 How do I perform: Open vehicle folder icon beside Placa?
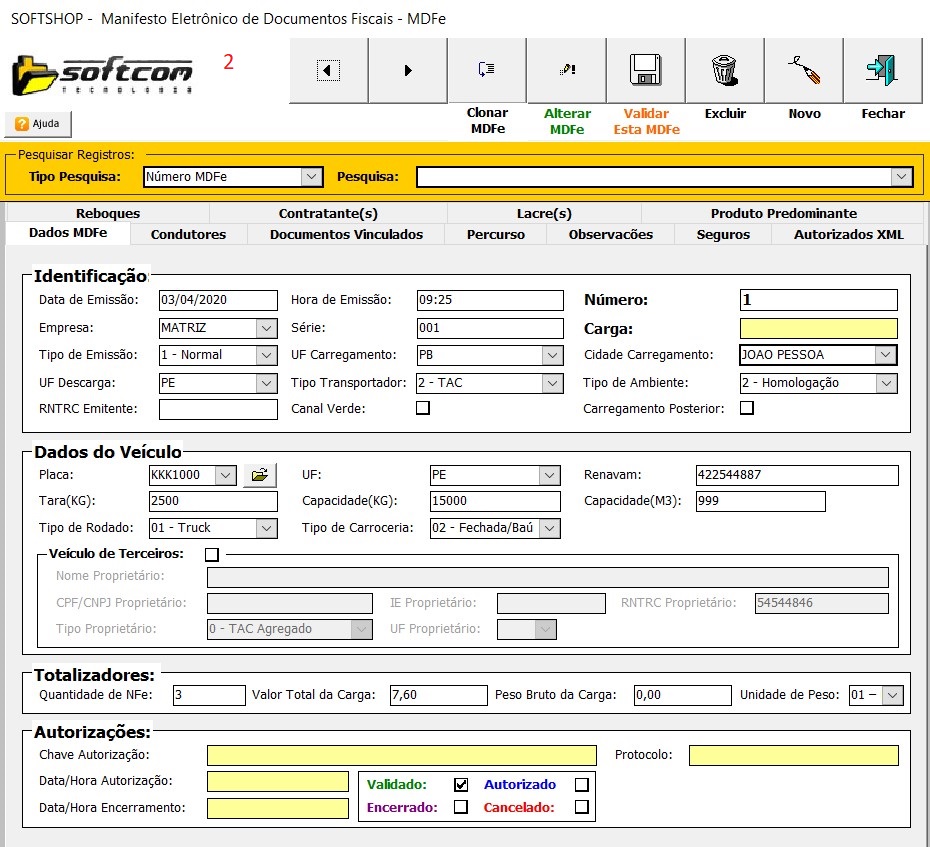pos(259,475)
